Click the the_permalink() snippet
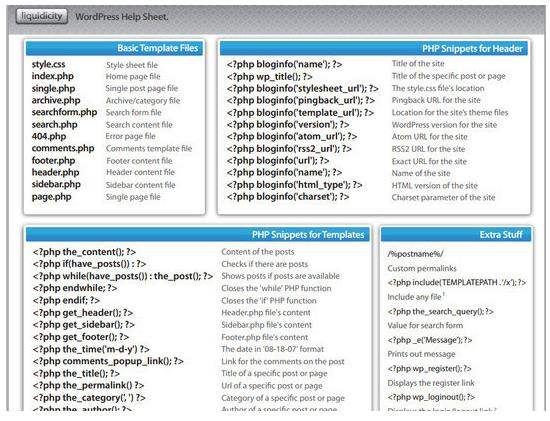Viewport: 550px width, 421px height. point(88,385)
